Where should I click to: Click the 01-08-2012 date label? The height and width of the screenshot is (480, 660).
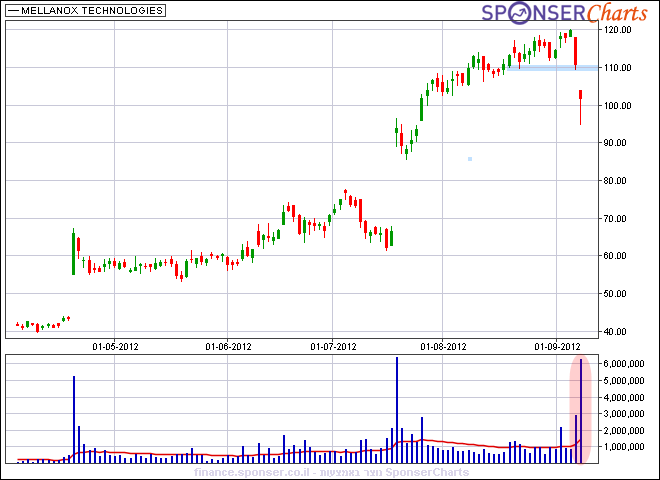(x=444, y=347)
